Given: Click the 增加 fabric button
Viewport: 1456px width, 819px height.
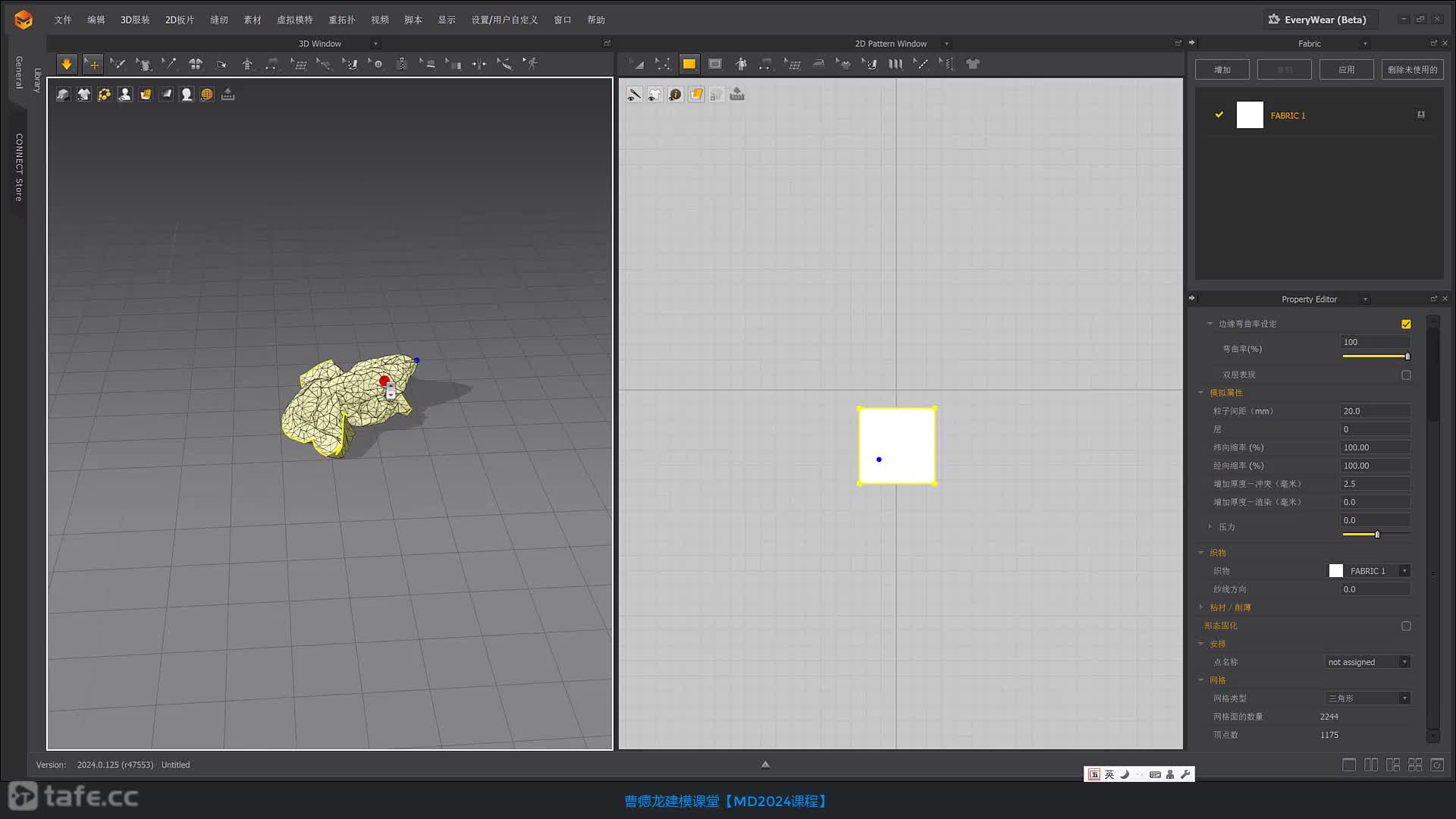Looking at the screenshot, I should tap(1222, 70).
